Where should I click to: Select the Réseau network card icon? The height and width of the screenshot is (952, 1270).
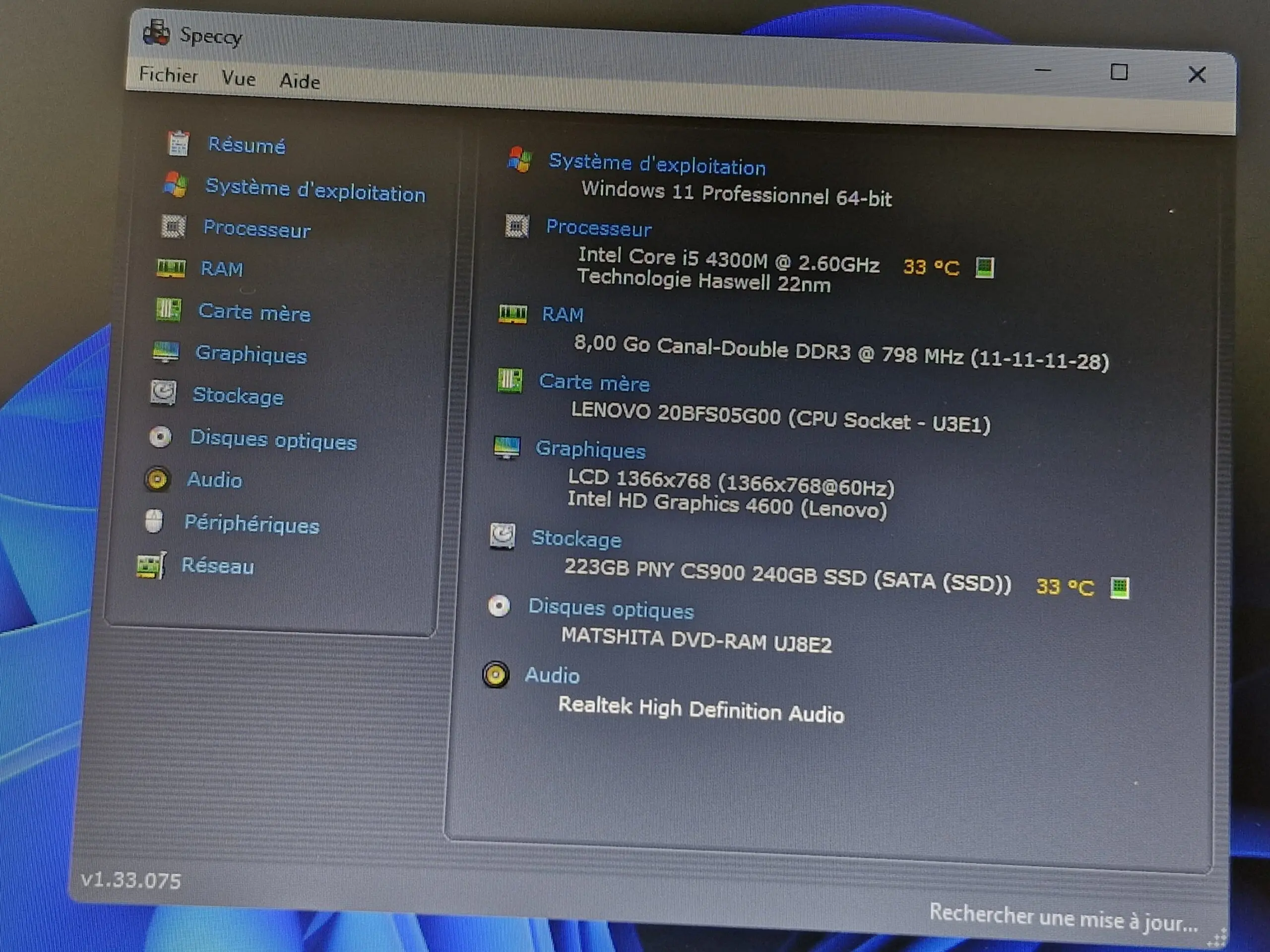point(151,566)
